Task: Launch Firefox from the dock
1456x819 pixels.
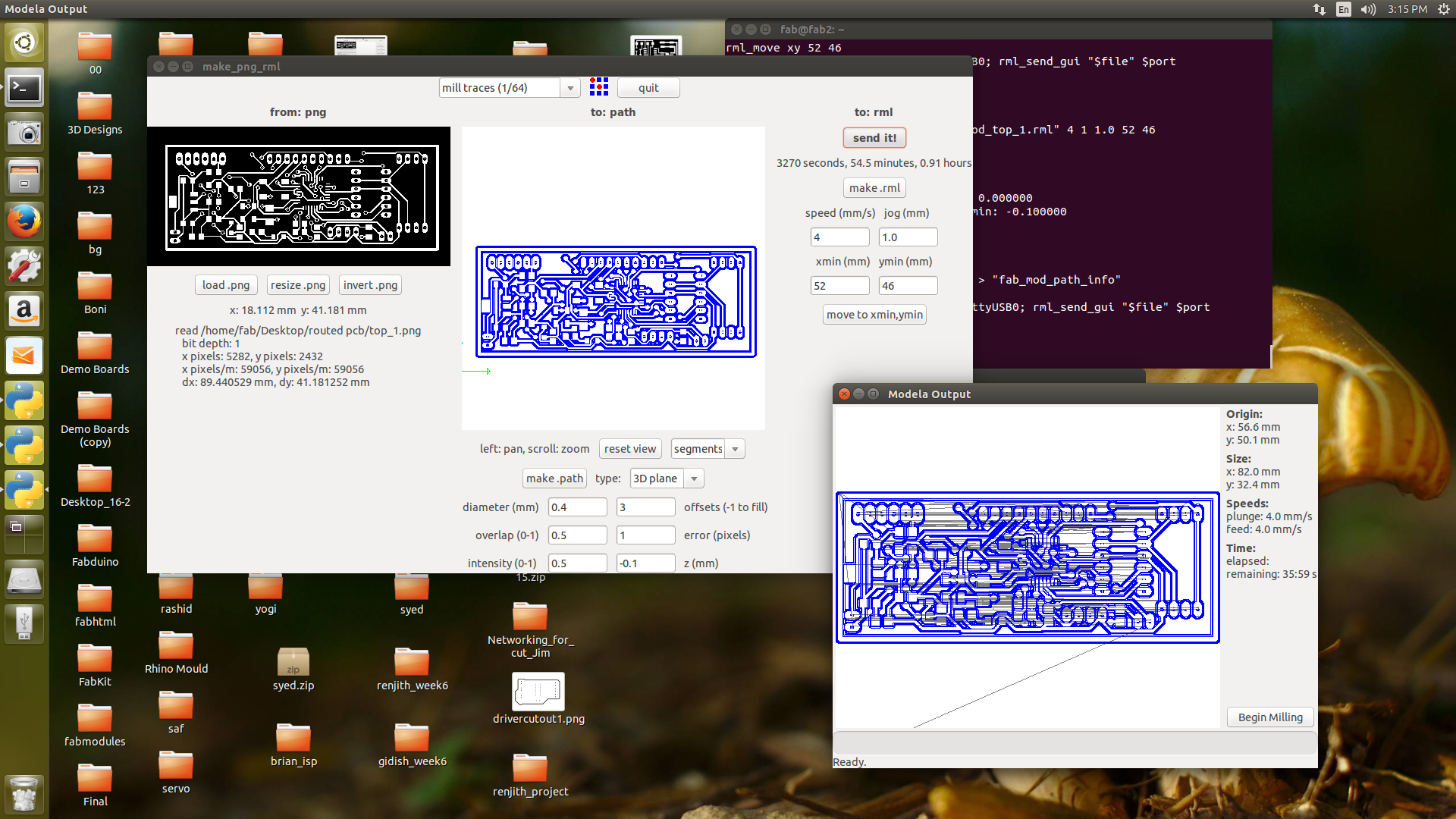Action: pos(24,221)
